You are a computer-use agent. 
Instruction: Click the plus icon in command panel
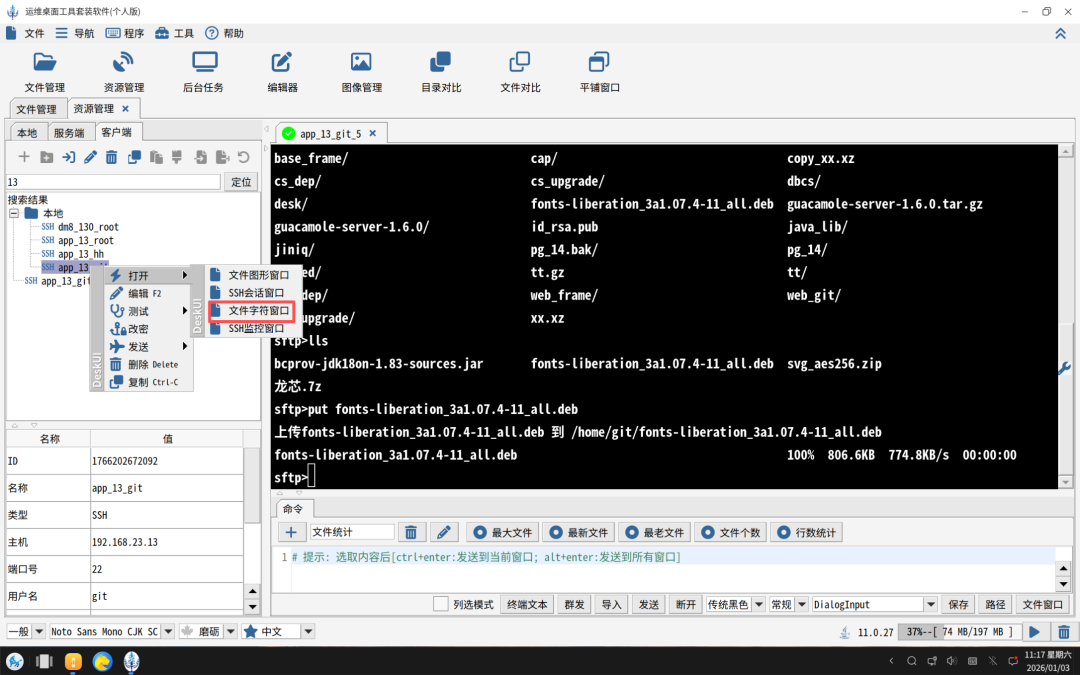pos(291,532)
